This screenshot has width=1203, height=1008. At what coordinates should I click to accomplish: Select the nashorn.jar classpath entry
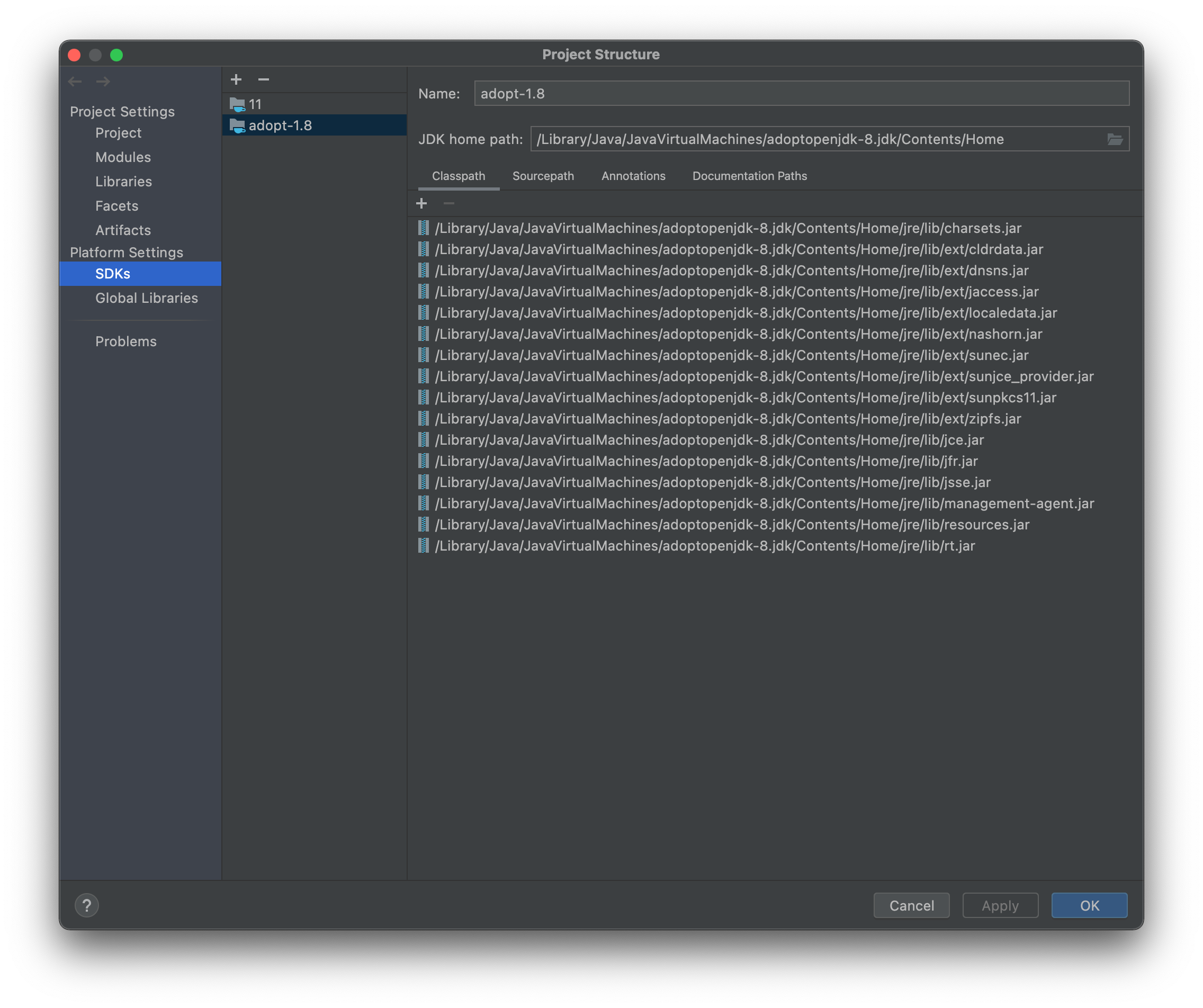pos(738,334)
